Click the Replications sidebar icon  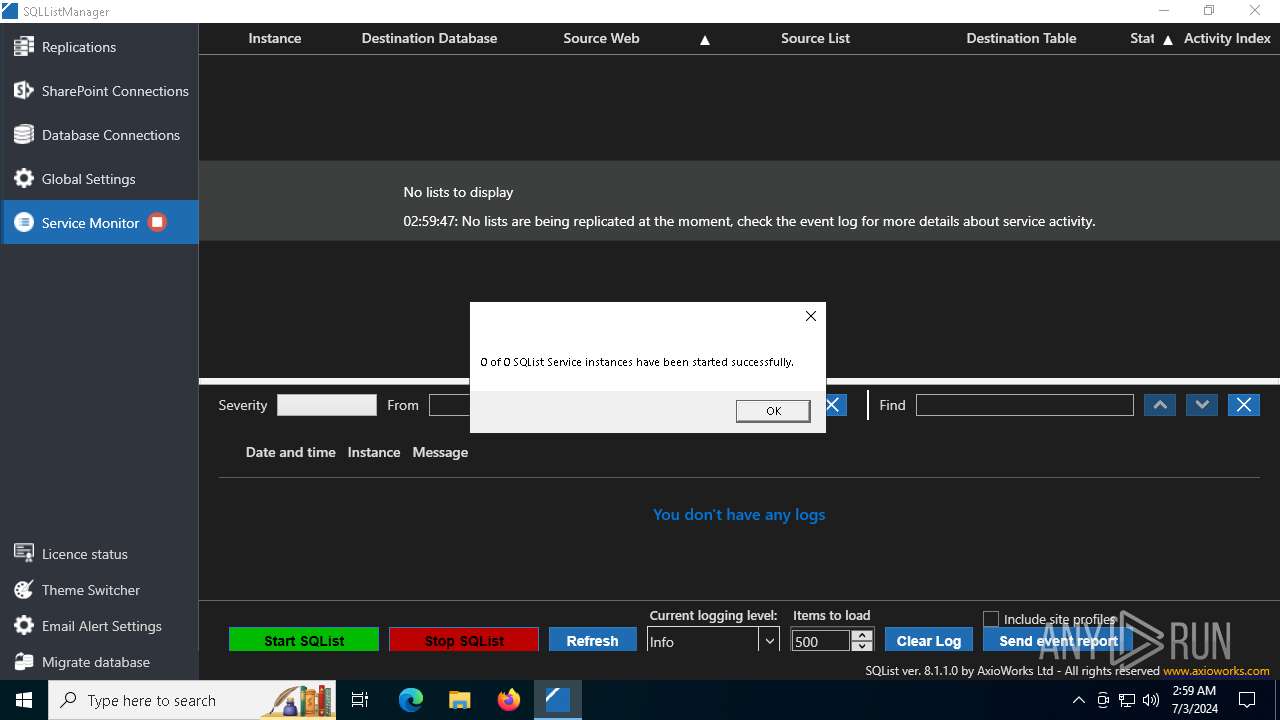pos(23,46)
